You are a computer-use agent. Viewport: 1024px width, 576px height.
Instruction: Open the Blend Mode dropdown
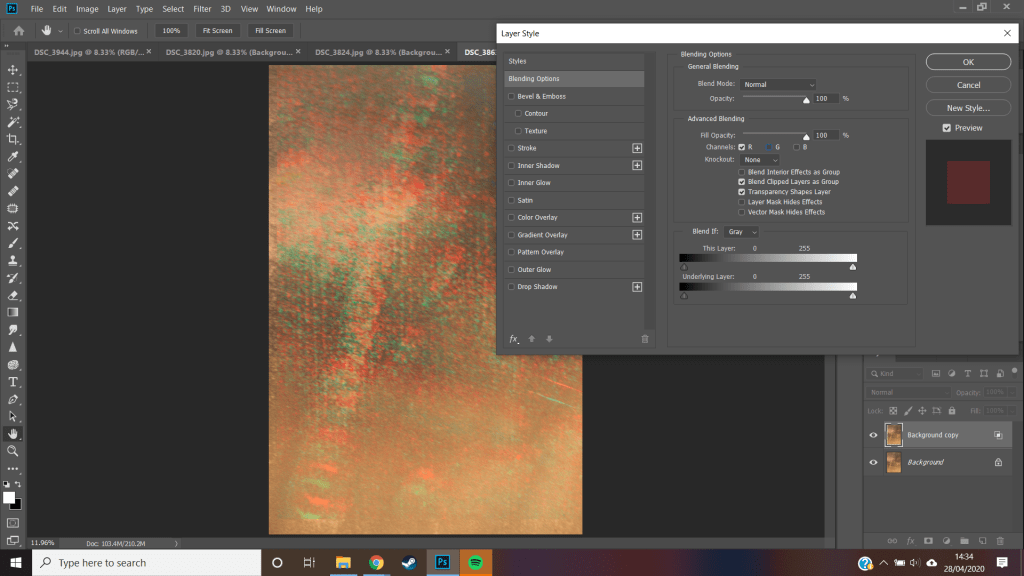[779, 85]
